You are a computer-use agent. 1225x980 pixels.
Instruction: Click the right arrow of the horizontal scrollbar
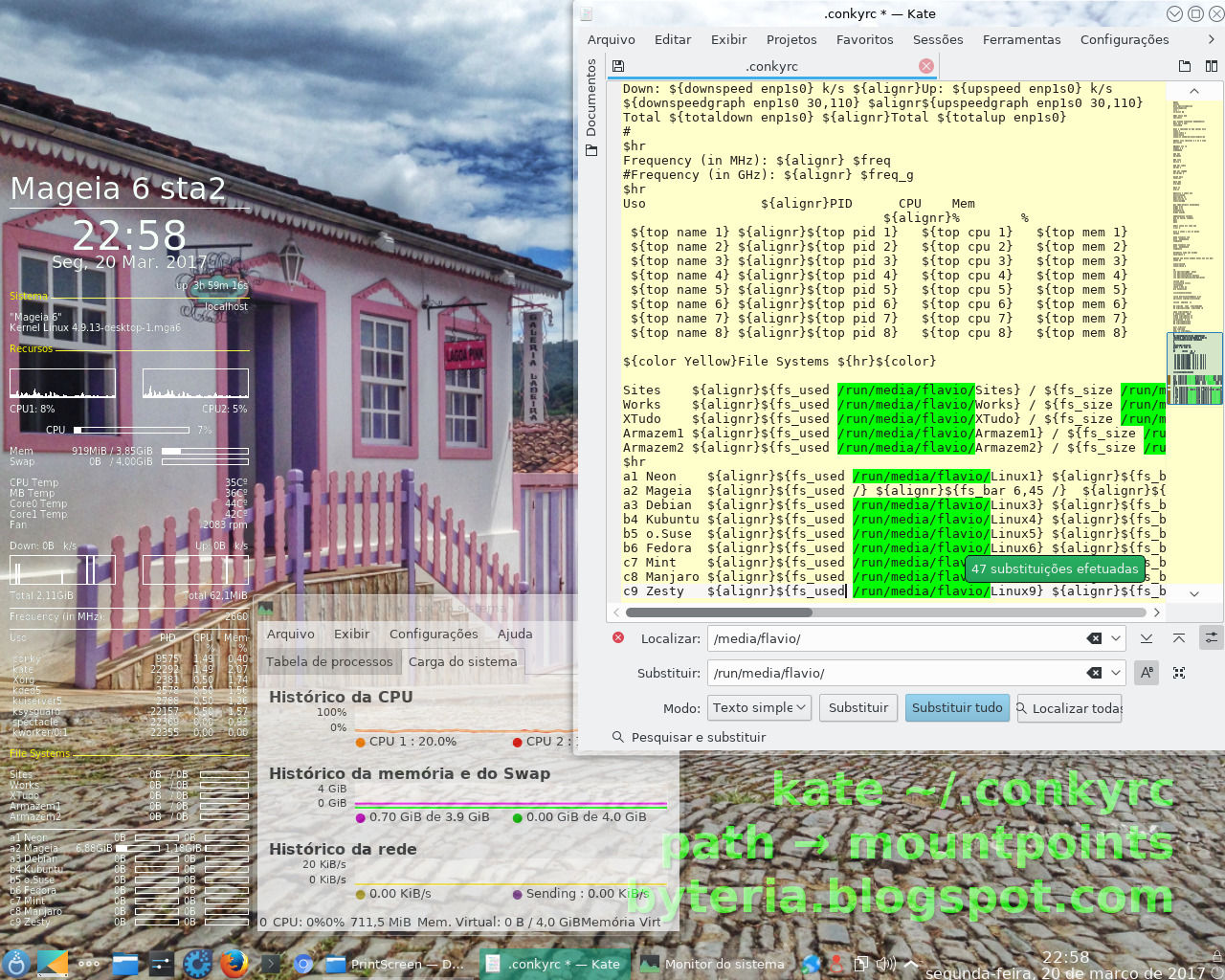click(1157, 612)
